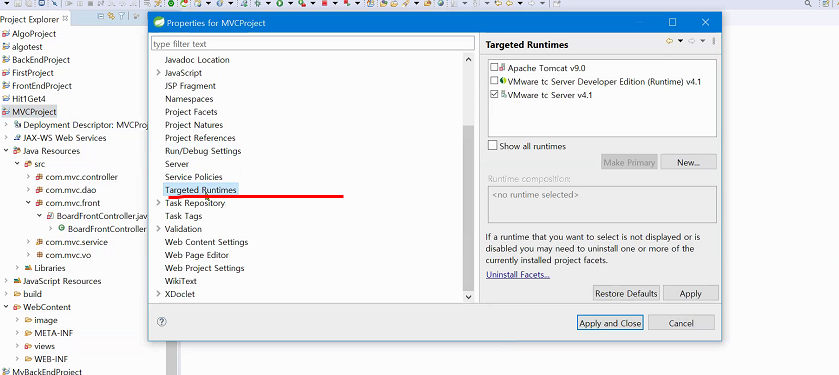Click Deployment Descriptor icon
The width and height of the screenshot is (839, 375).
pyautogui.click(x=17, y=125)
